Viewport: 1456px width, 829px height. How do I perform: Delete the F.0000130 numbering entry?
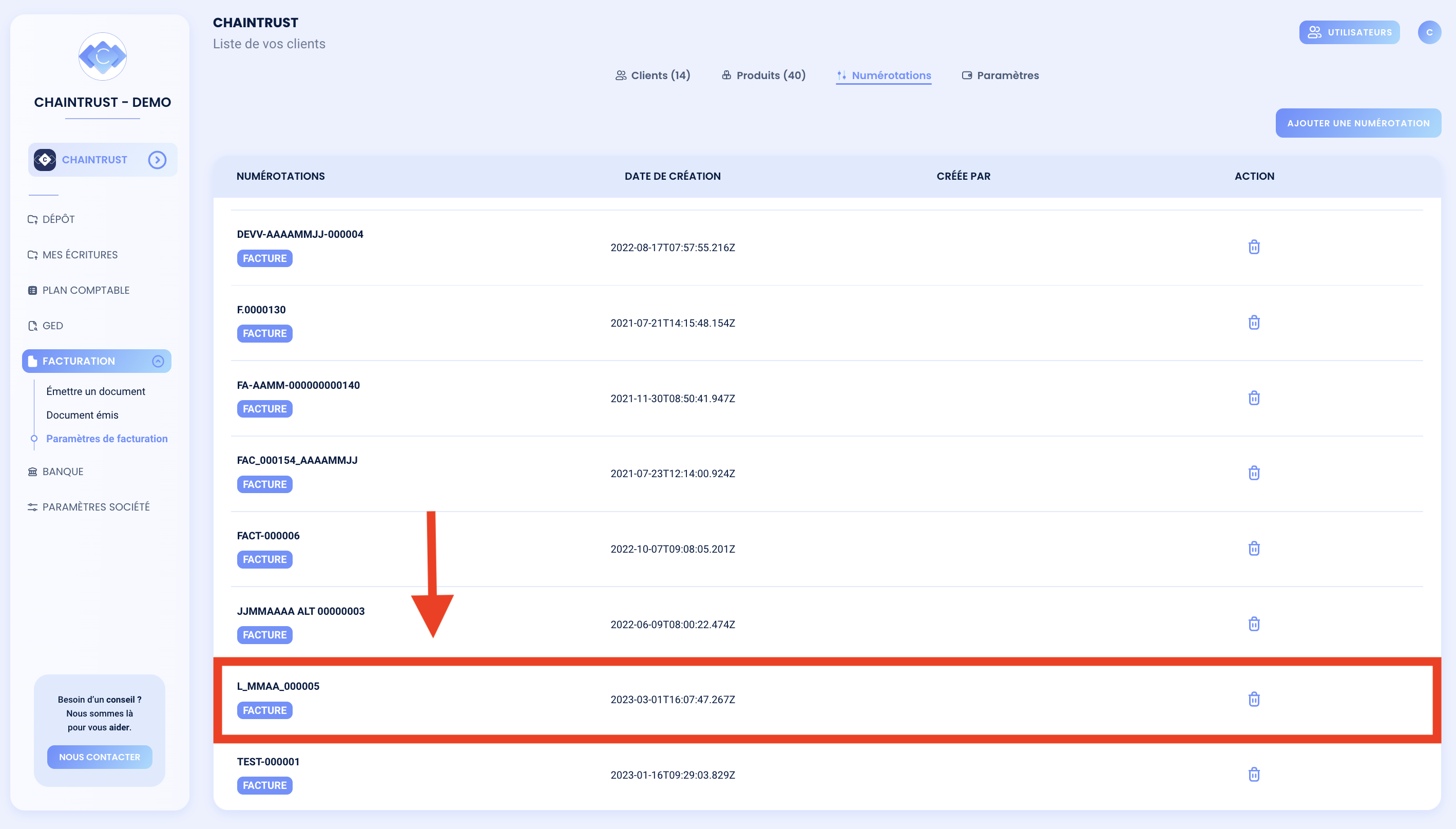(1254, 322)
